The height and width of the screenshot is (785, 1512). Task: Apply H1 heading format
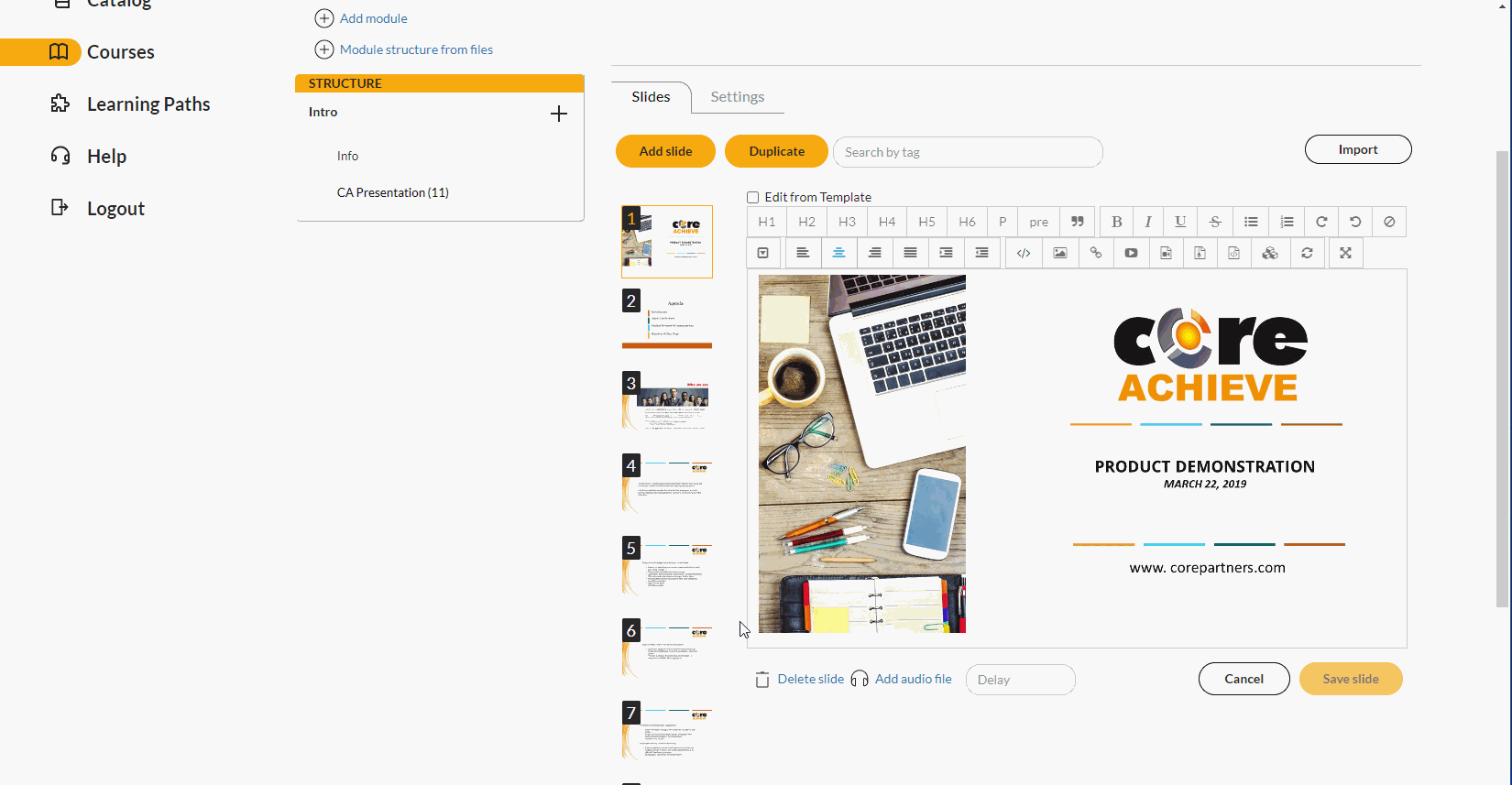point(767,222)
